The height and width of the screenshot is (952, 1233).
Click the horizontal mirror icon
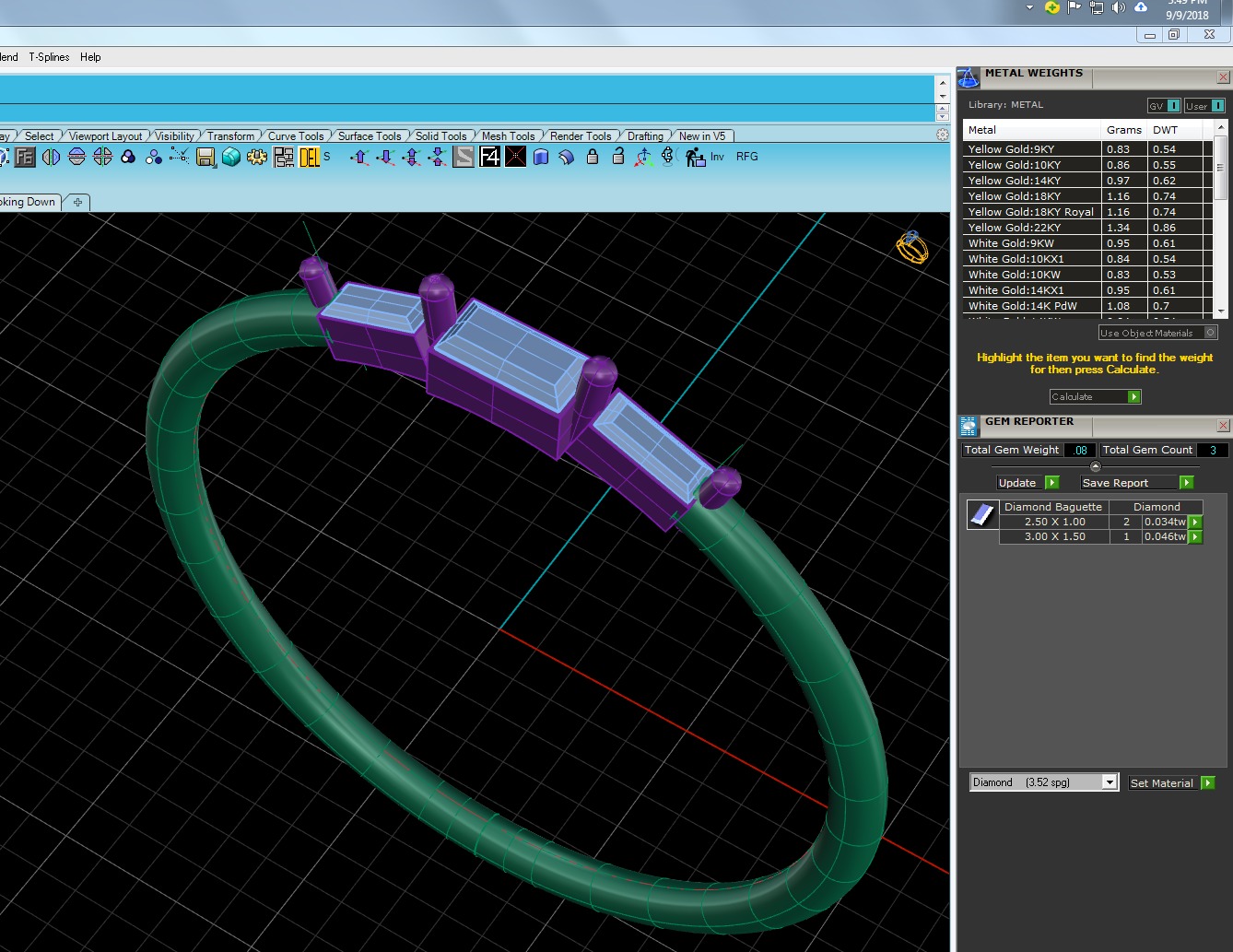coord(76,157)
